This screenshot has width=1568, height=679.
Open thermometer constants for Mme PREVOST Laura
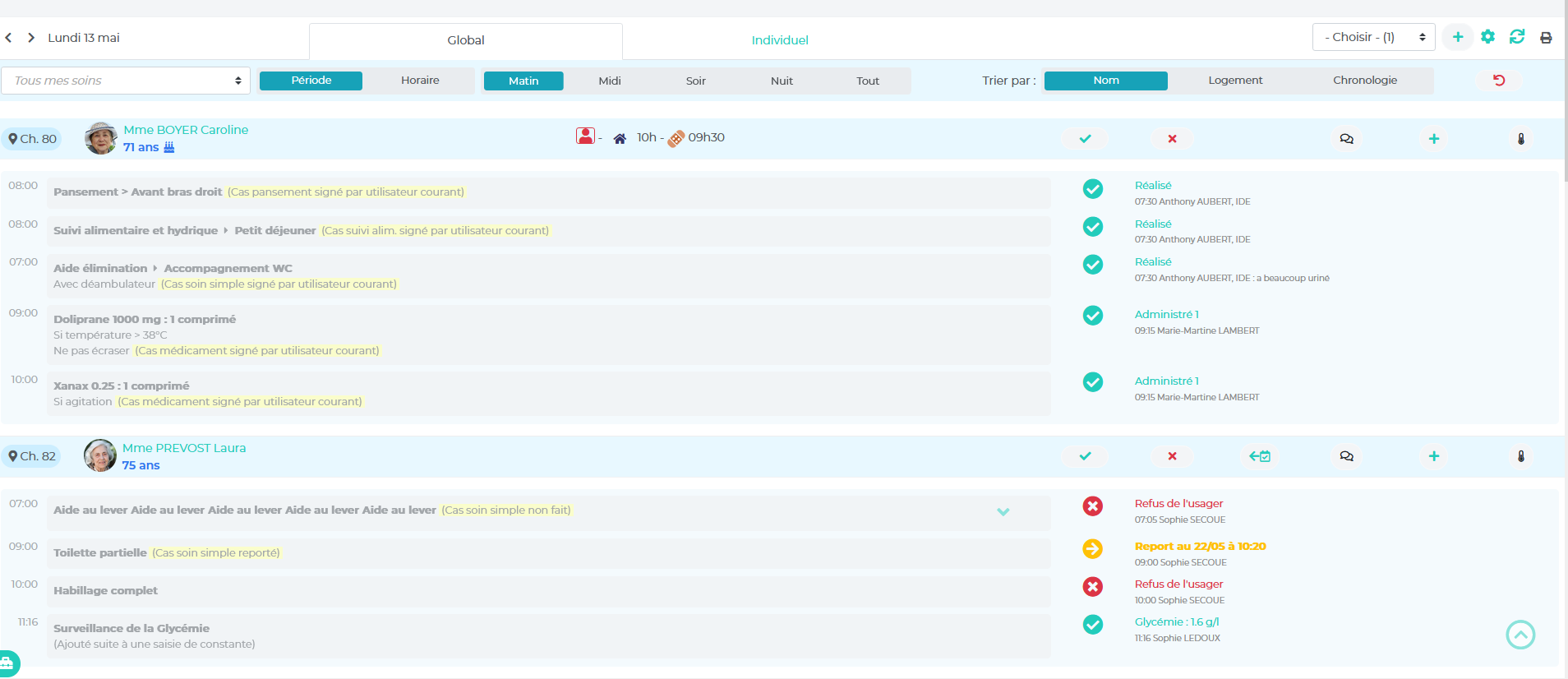[1520, 456]
